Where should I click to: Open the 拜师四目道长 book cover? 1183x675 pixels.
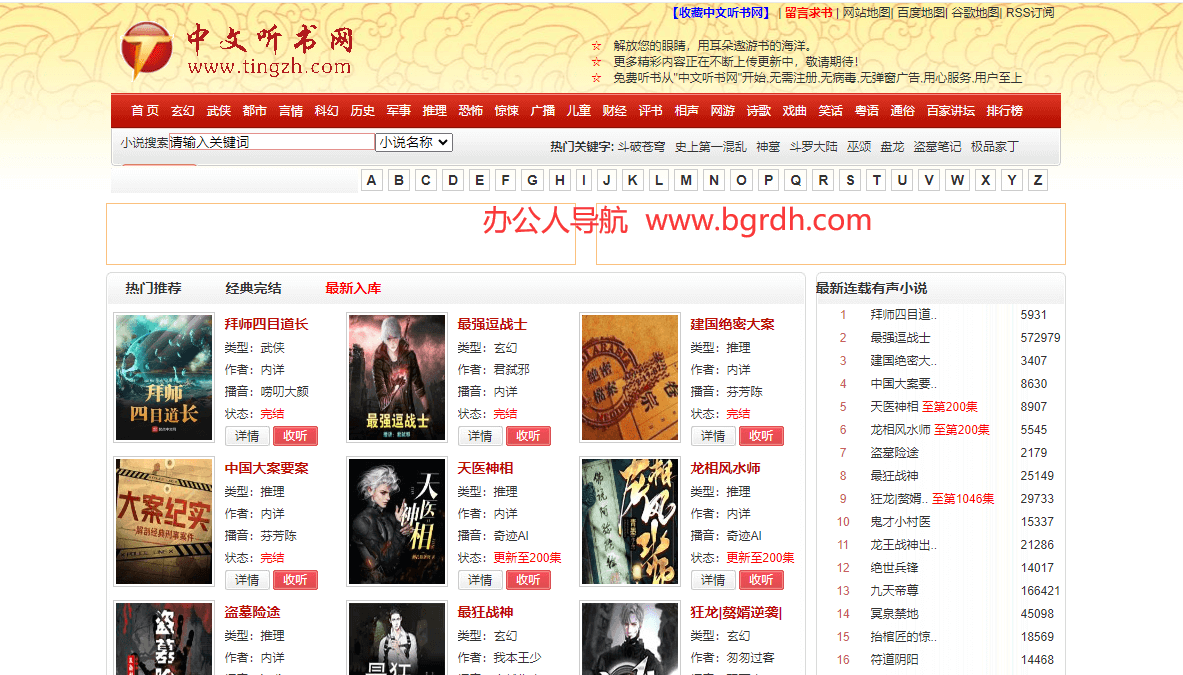click(x=164, y=377)
